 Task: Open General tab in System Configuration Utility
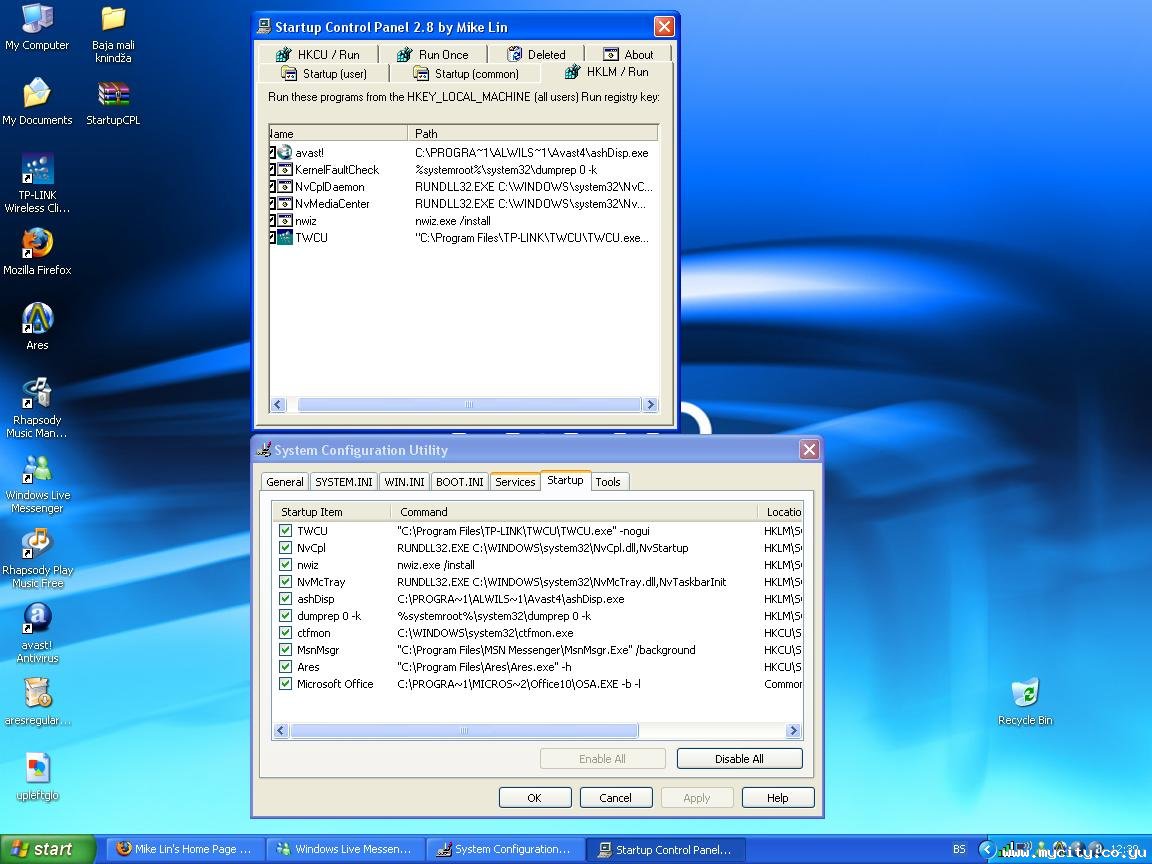pyautogui.click(x=285, y=482)
